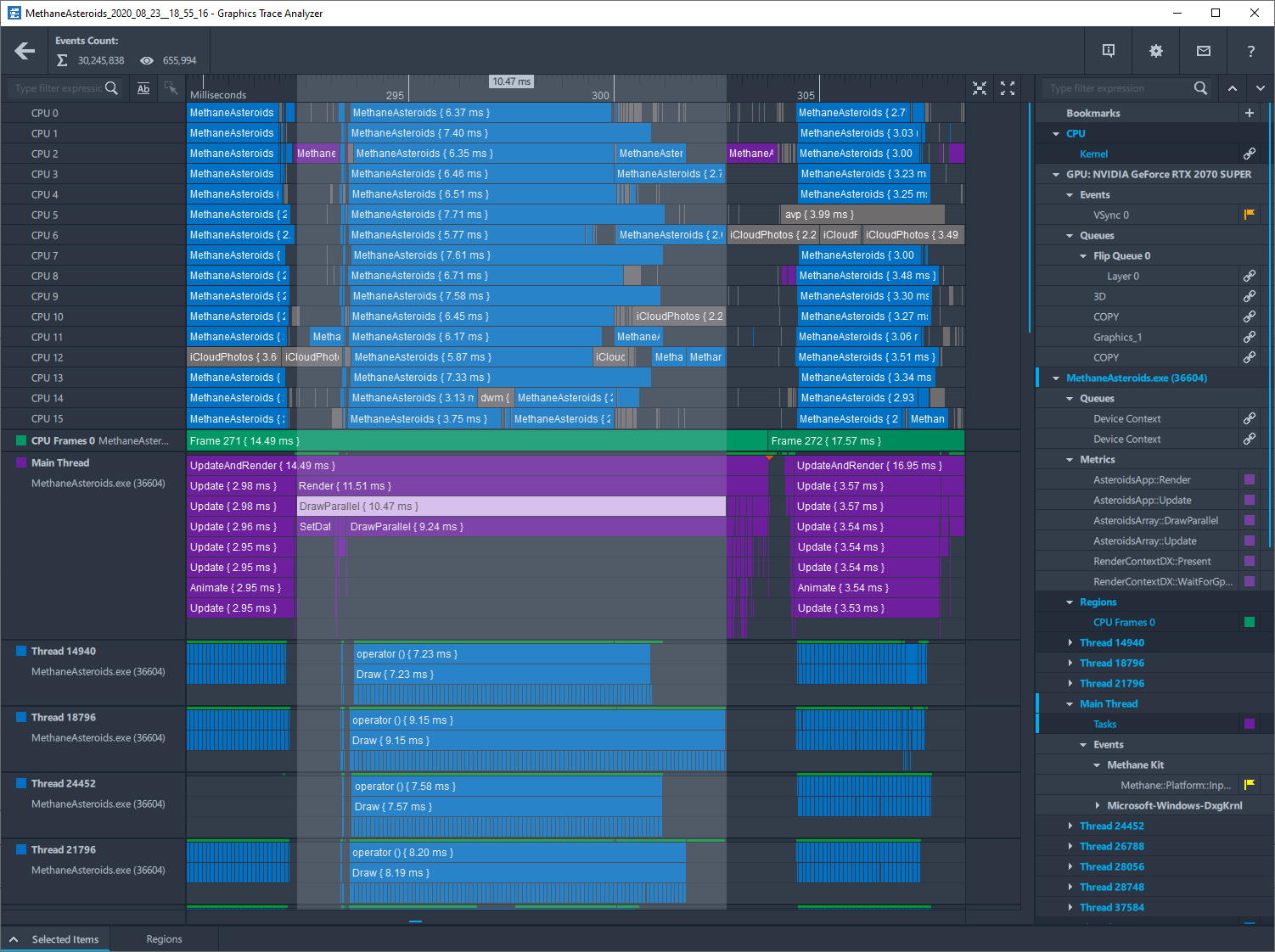Add a bookmark with the plus icon
Viewport: 1275px width, 952px height.
click(1250, 113)
